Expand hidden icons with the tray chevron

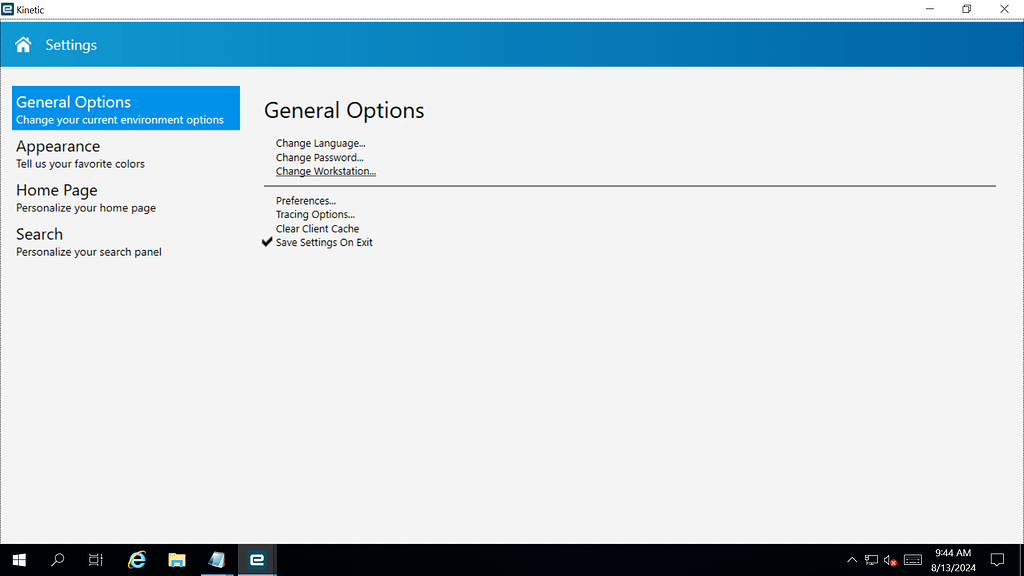point(851,560)
